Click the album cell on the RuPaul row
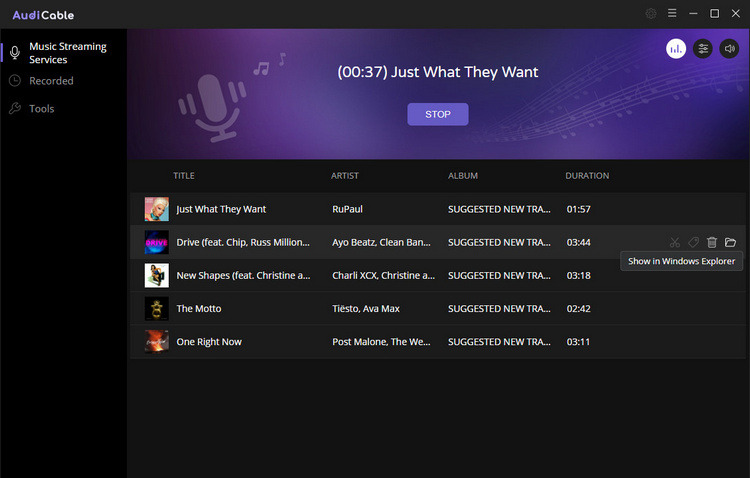 pos(499,209)
